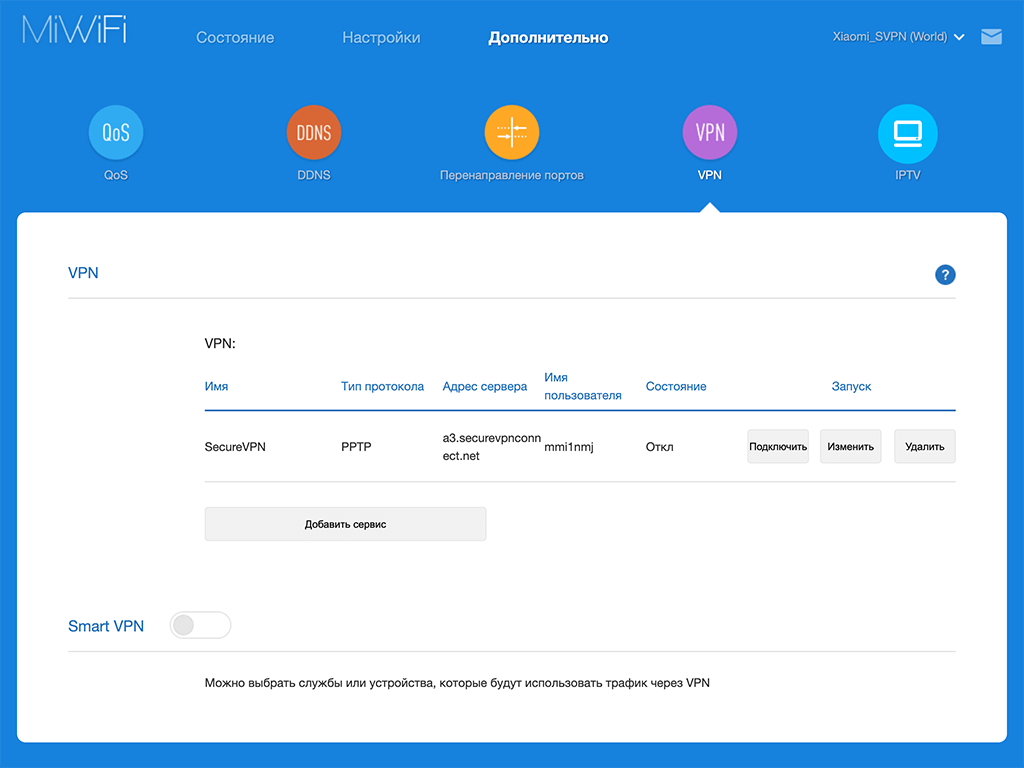Select the Дополнительно tab
The height and width of the screenshot is (768, 1024).
coord(548,38)
